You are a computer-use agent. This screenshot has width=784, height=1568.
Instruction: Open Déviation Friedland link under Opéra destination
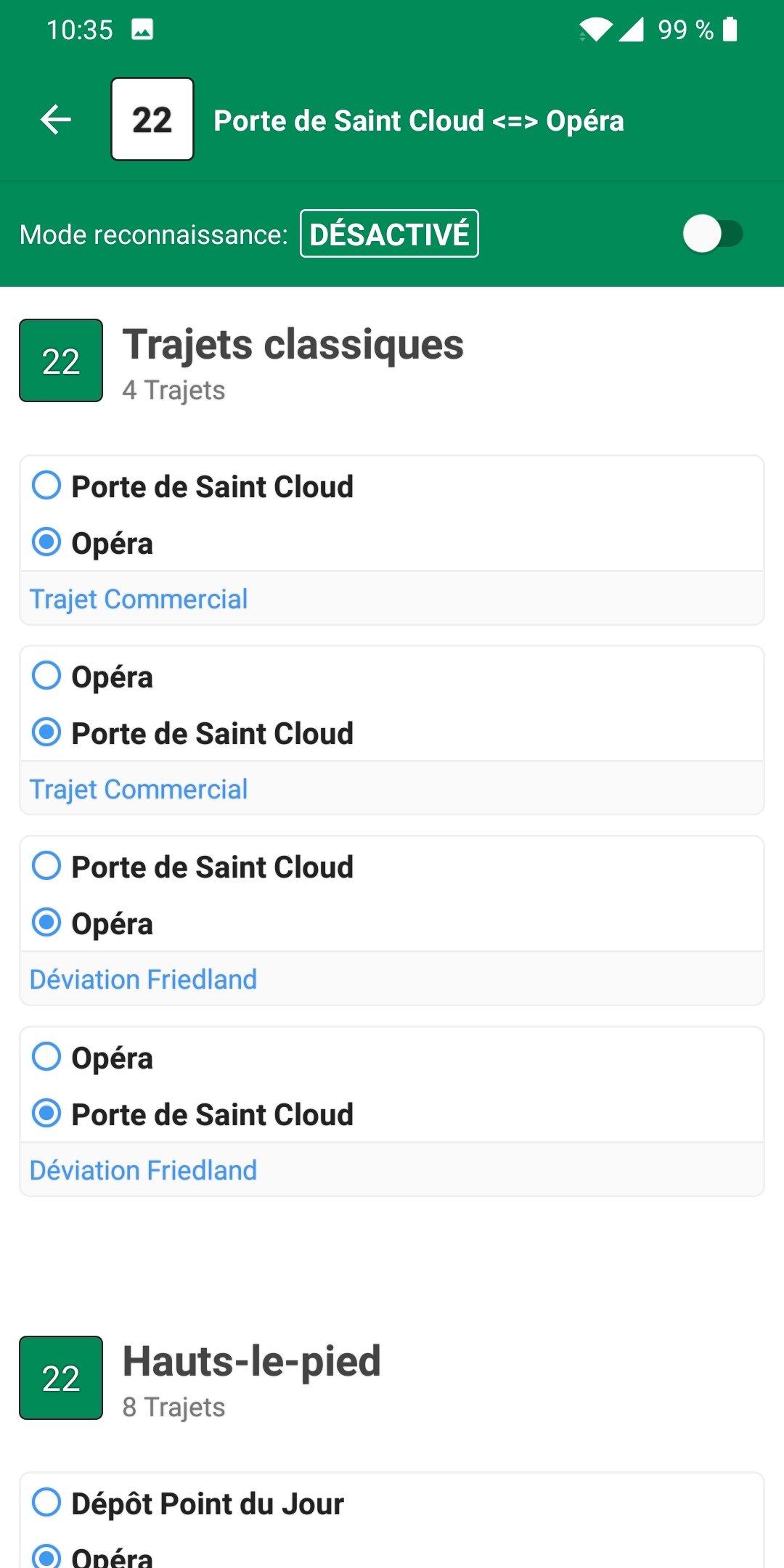pos(143,980)
